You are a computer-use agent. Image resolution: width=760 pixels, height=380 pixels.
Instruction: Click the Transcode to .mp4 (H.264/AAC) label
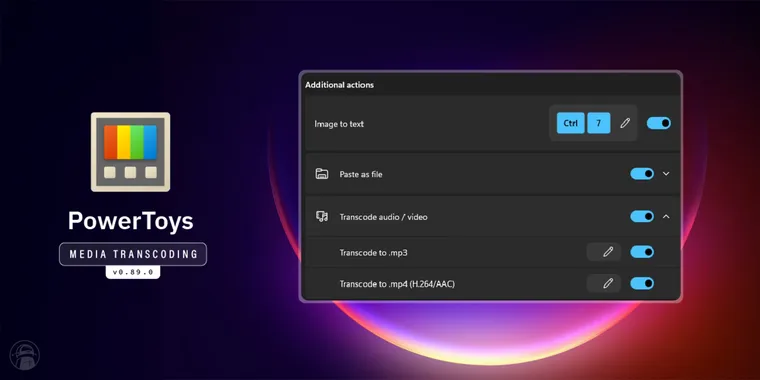pyautogui.click(x=397, y=284)
